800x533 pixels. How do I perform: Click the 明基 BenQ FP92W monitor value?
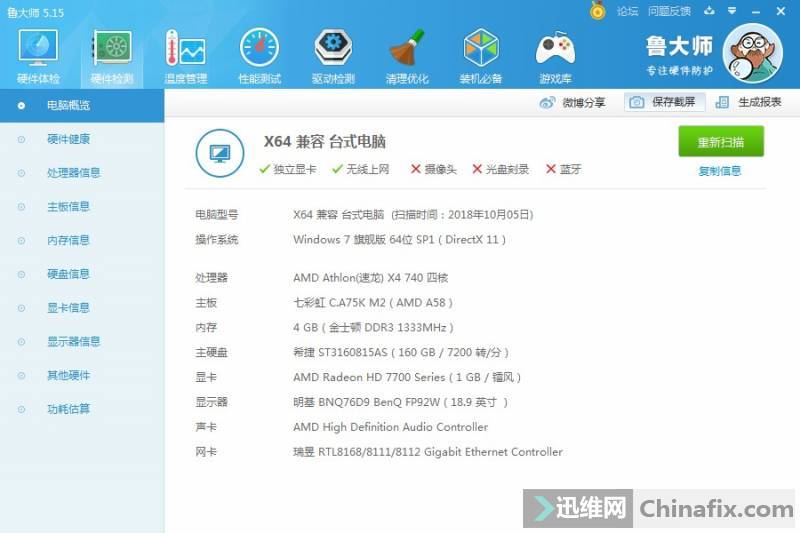[x=401, y=402]
